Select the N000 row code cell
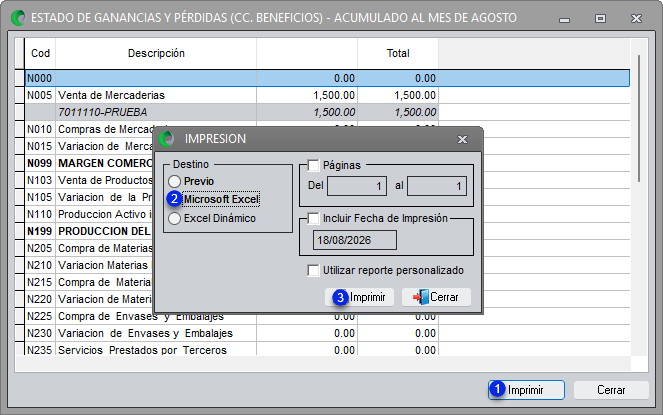663x415 pixels. [x=39, y=78]
